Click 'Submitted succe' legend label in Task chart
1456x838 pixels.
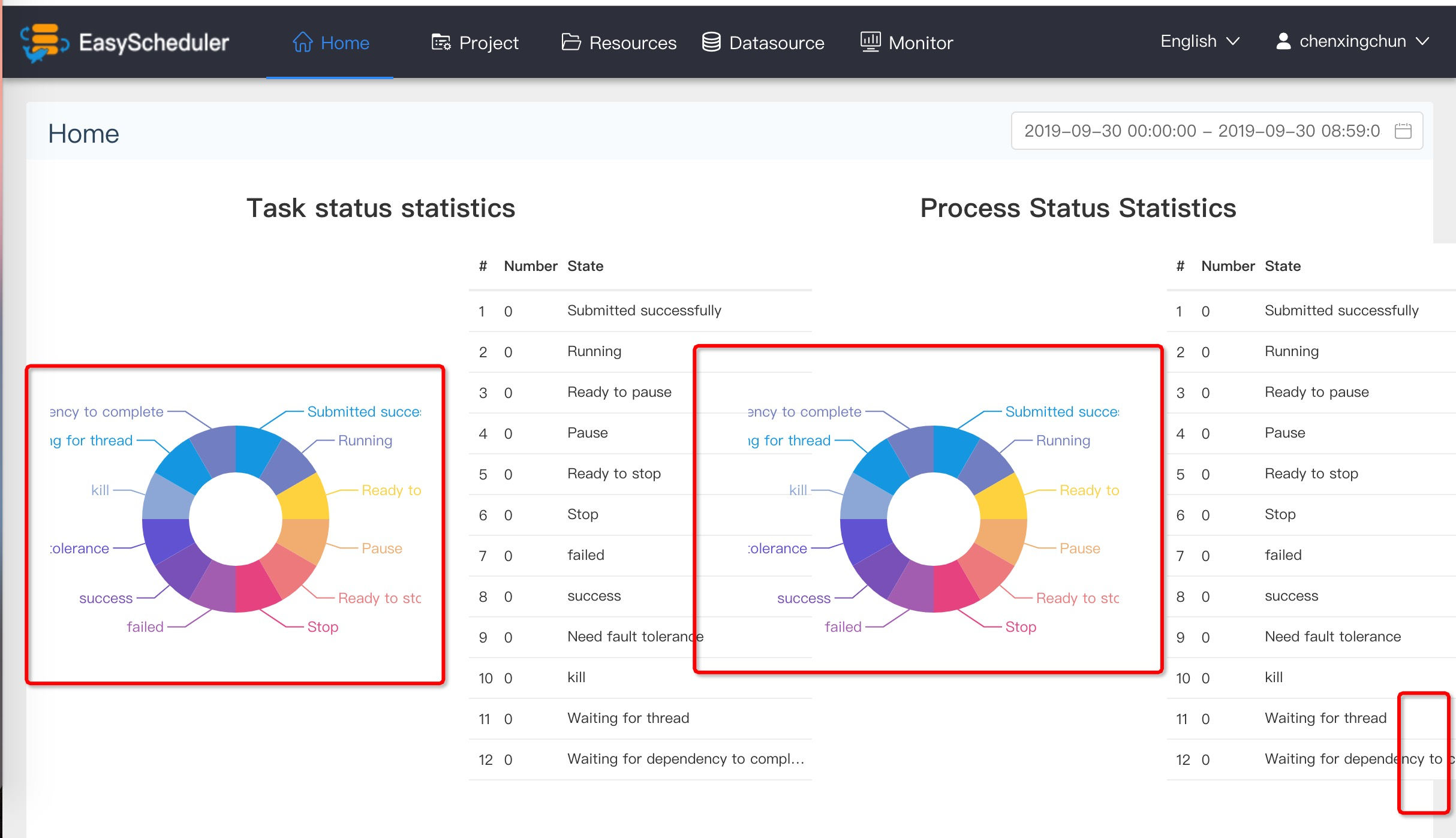tap(363, 412)
